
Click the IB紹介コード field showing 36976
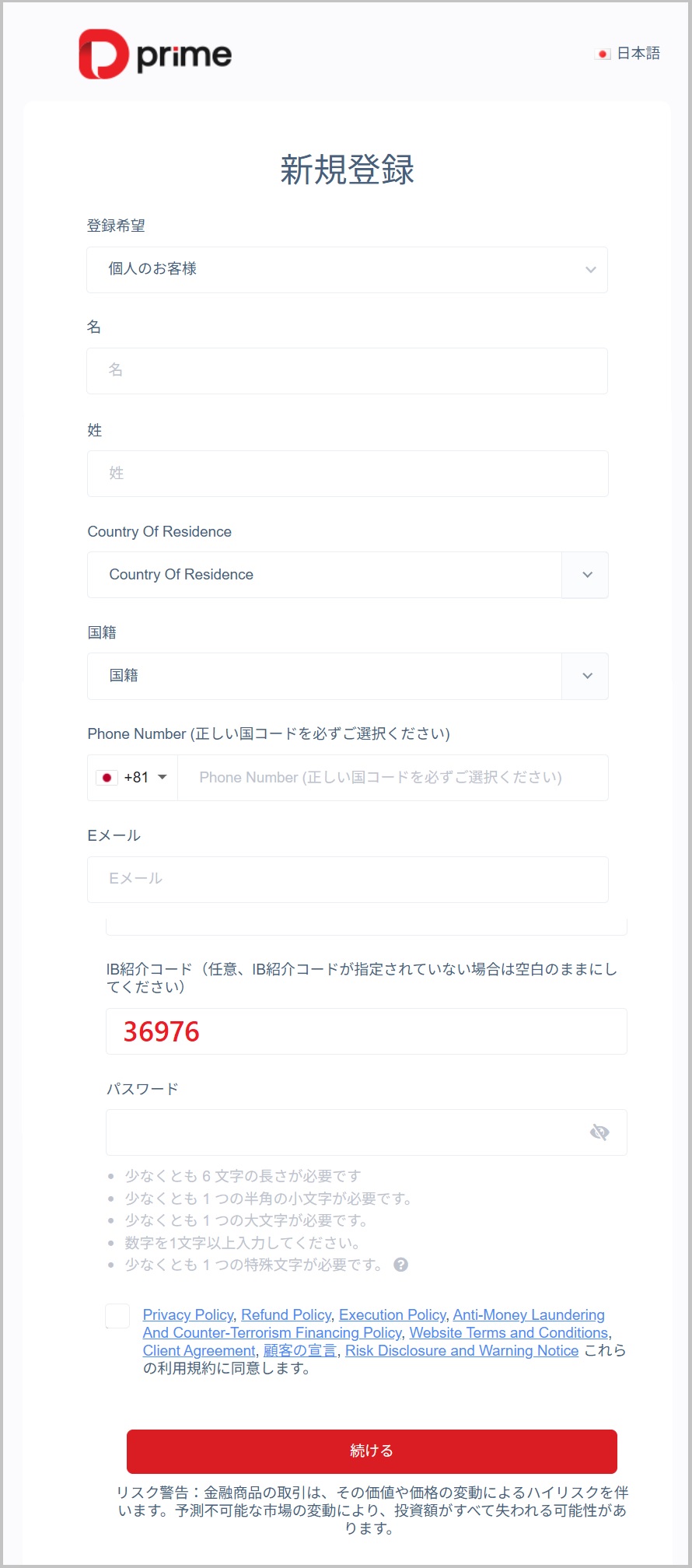[x=365, y=1031]
